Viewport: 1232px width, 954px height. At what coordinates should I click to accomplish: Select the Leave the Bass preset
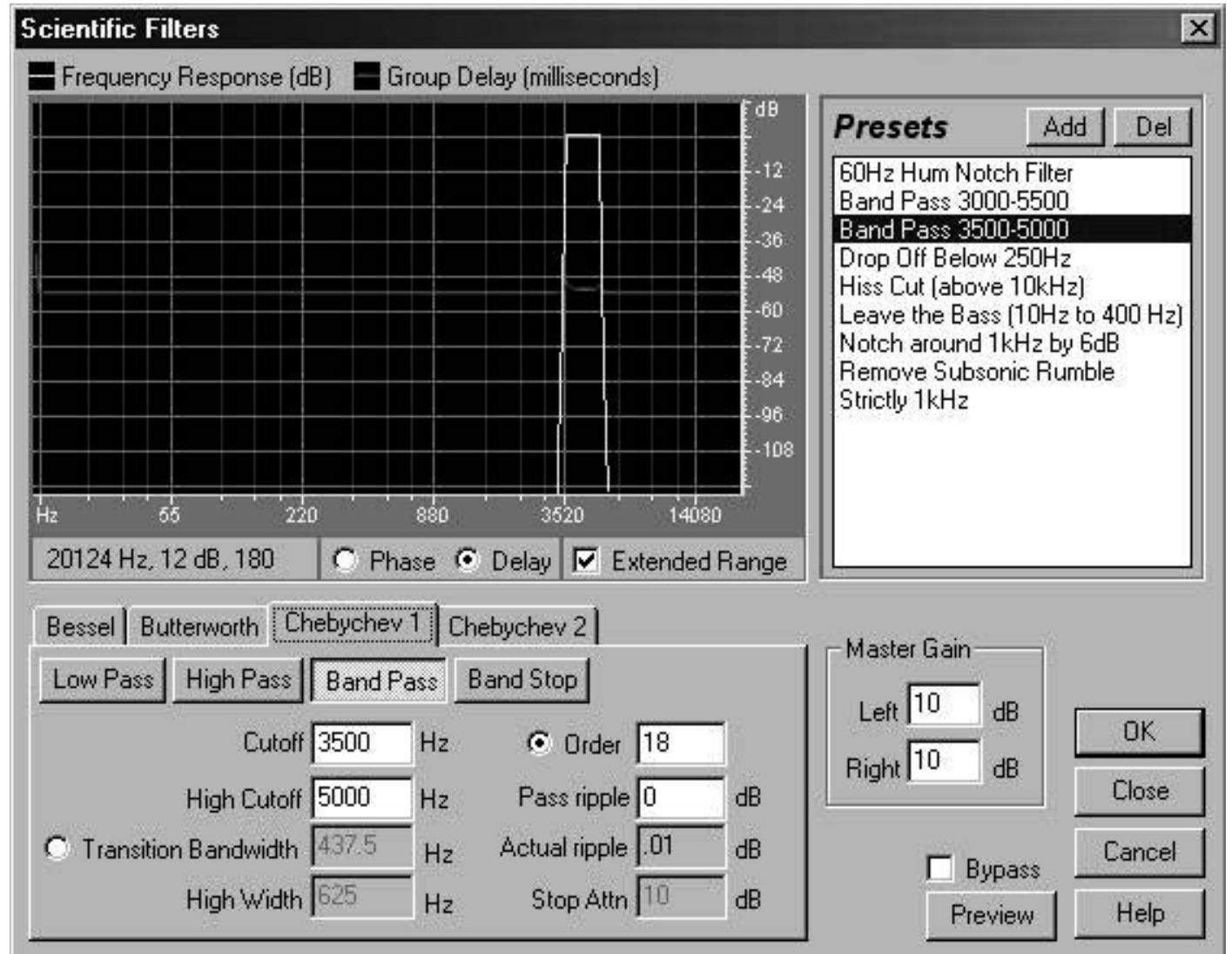tap(1012, 315)
